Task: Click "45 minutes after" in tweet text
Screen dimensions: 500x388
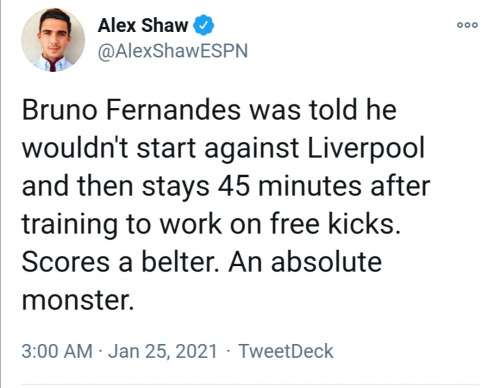Action: tap(324, 186)
